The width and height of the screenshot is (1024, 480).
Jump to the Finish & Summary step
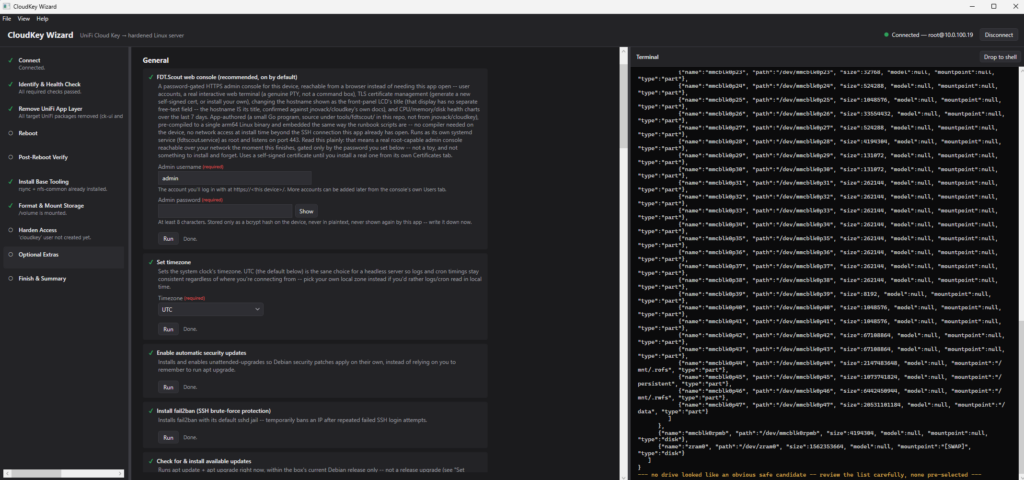point(64,279)
